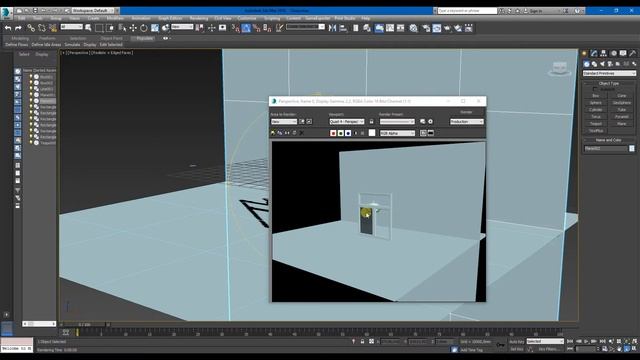Open the selection filter dropdown in toolbar

pos(71,27)
